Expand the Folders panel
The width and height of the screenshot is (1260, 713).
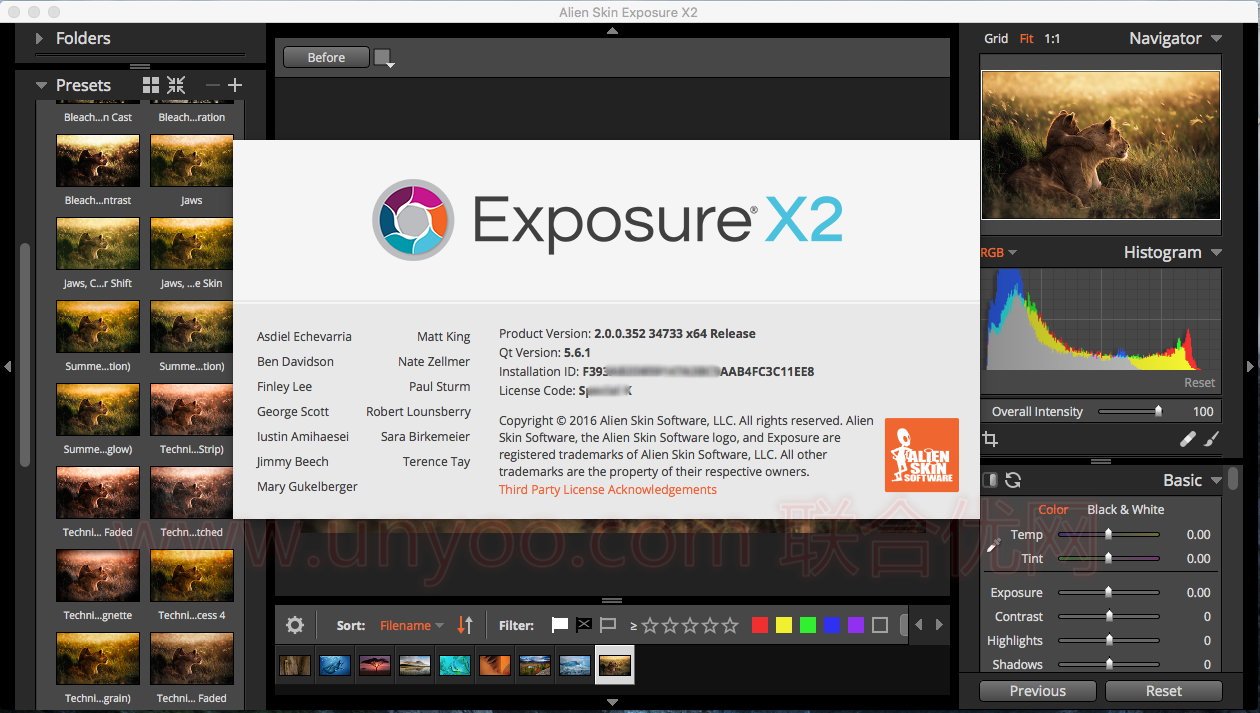(x=39, y=38)
